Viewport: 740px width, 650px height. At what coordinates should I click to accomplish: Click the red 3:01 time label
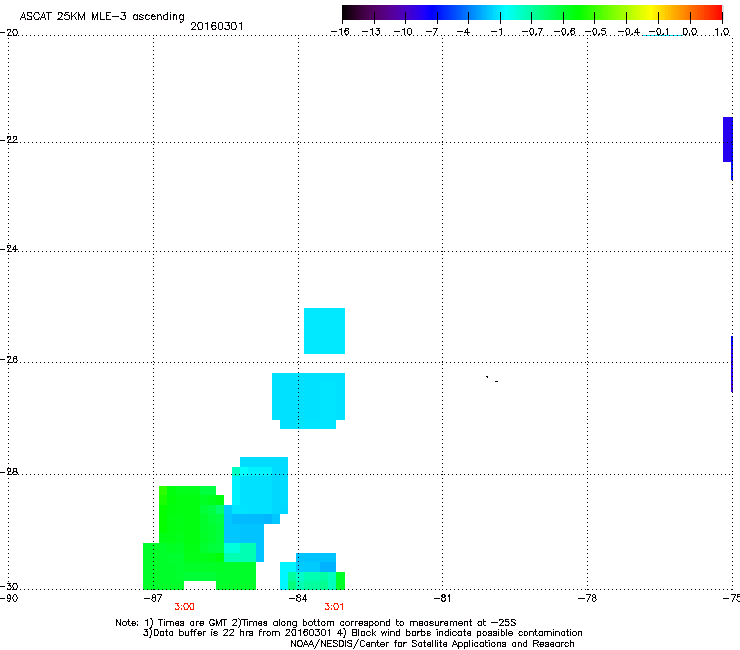click(x=334, y=607)
